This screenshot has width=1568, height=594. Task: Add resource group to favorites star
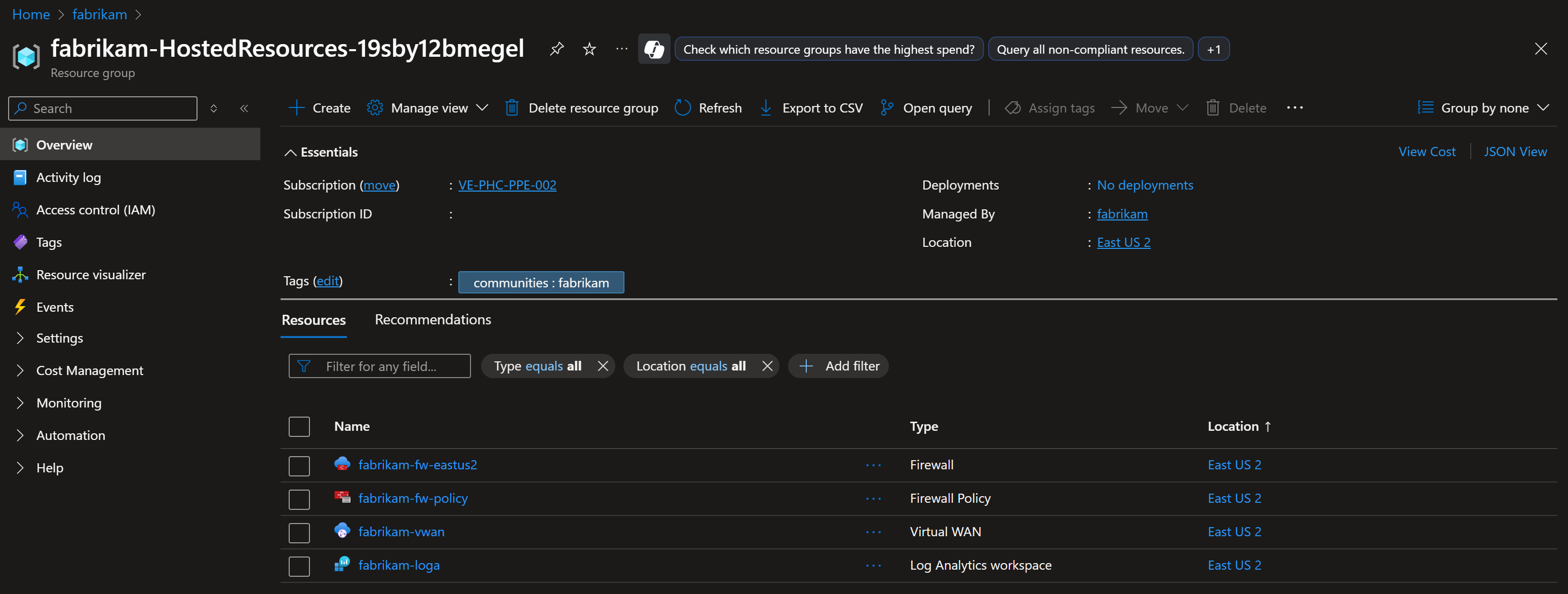589,49
